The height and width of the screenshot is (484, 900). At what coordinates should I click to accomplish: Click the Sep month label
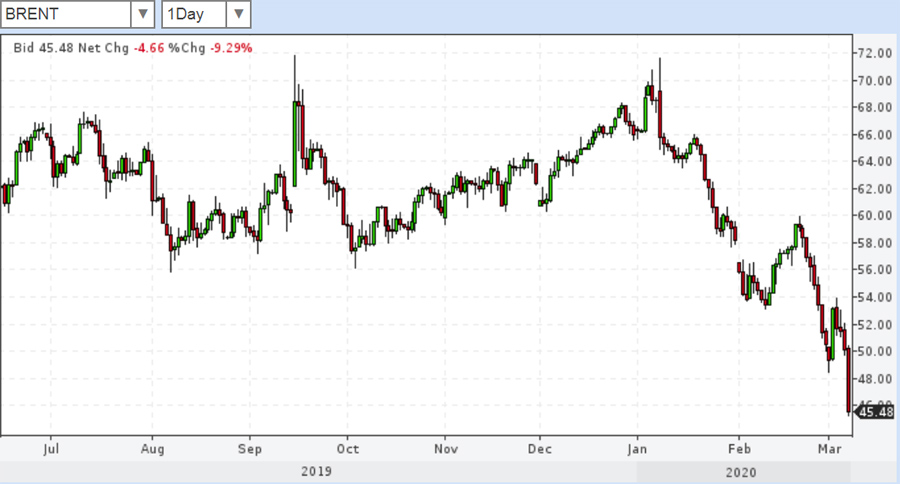coord(250,448)
